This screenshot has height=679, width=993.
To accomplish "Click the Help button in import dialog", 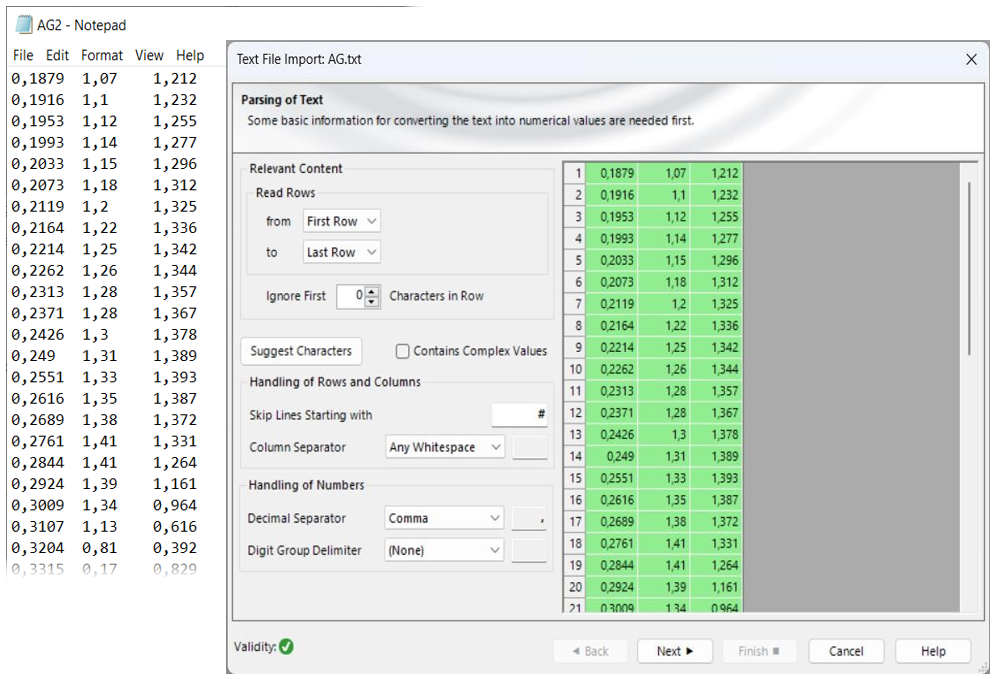I will point(933,651).
